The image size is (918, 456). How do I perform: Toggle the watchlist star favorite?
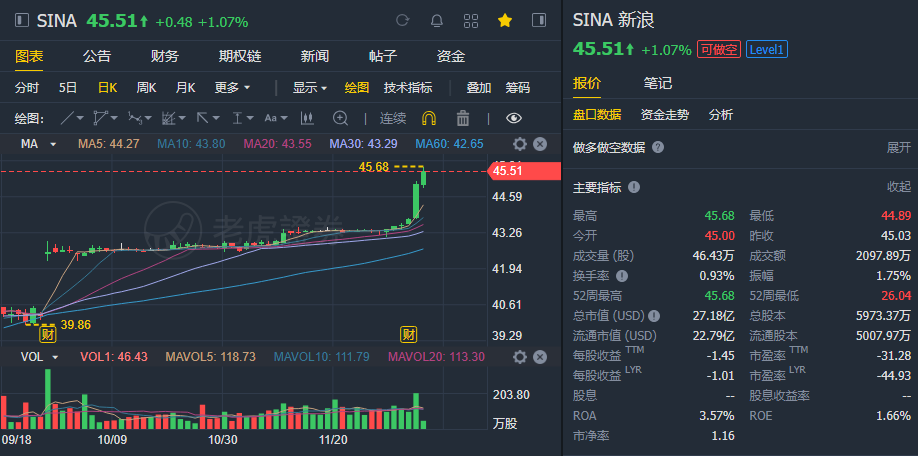pyautogui.click(x=505, y=21)
